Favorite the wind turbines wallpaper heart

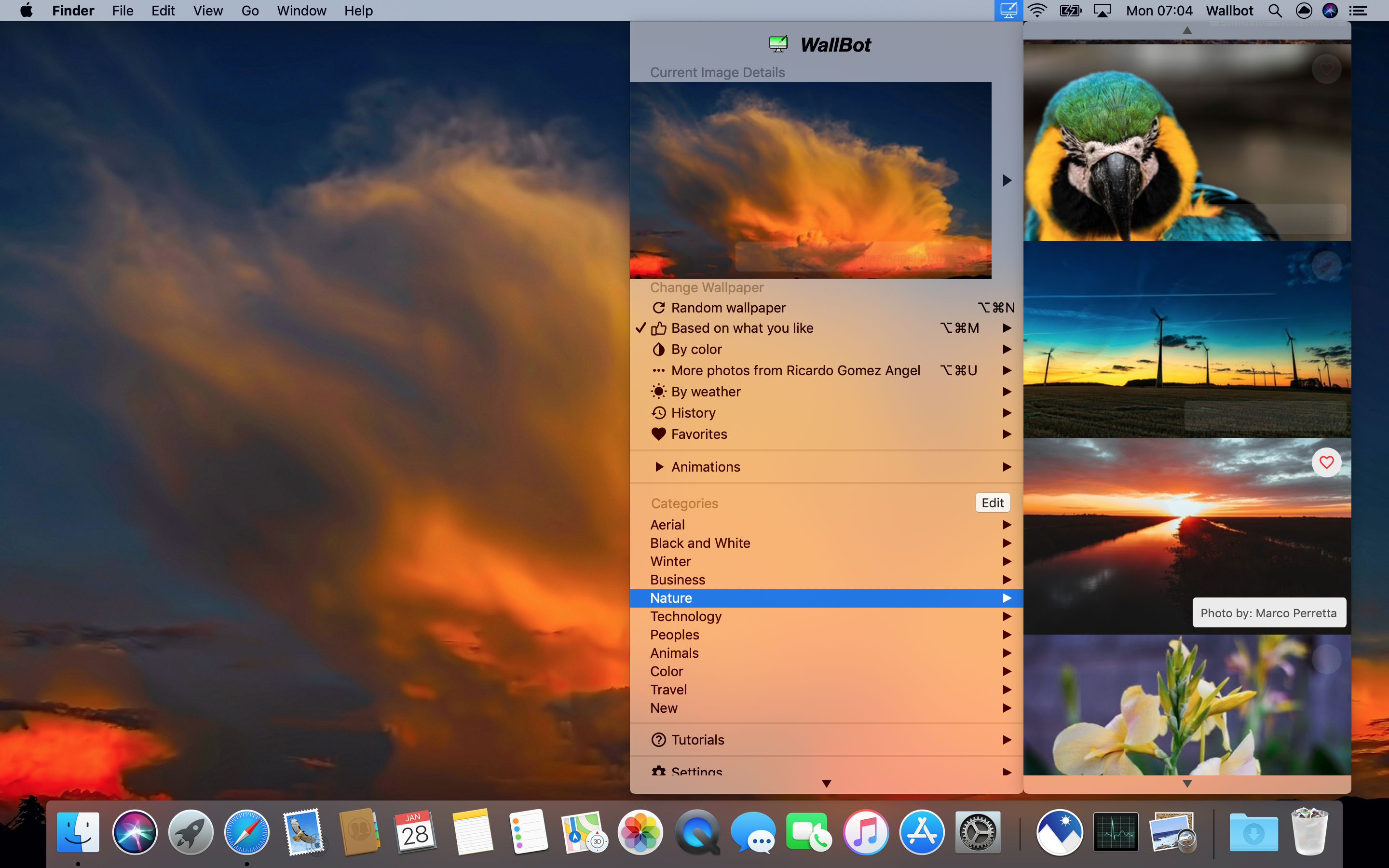[x=1326, y=266]
